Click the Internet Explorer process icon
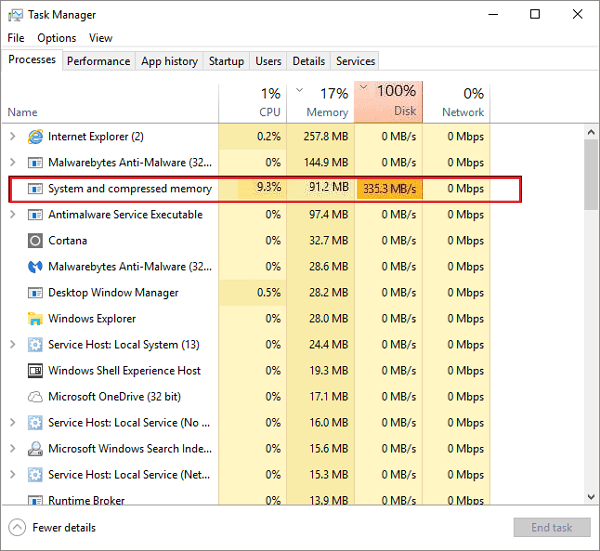600x551 pixels. tap(35, 137)
